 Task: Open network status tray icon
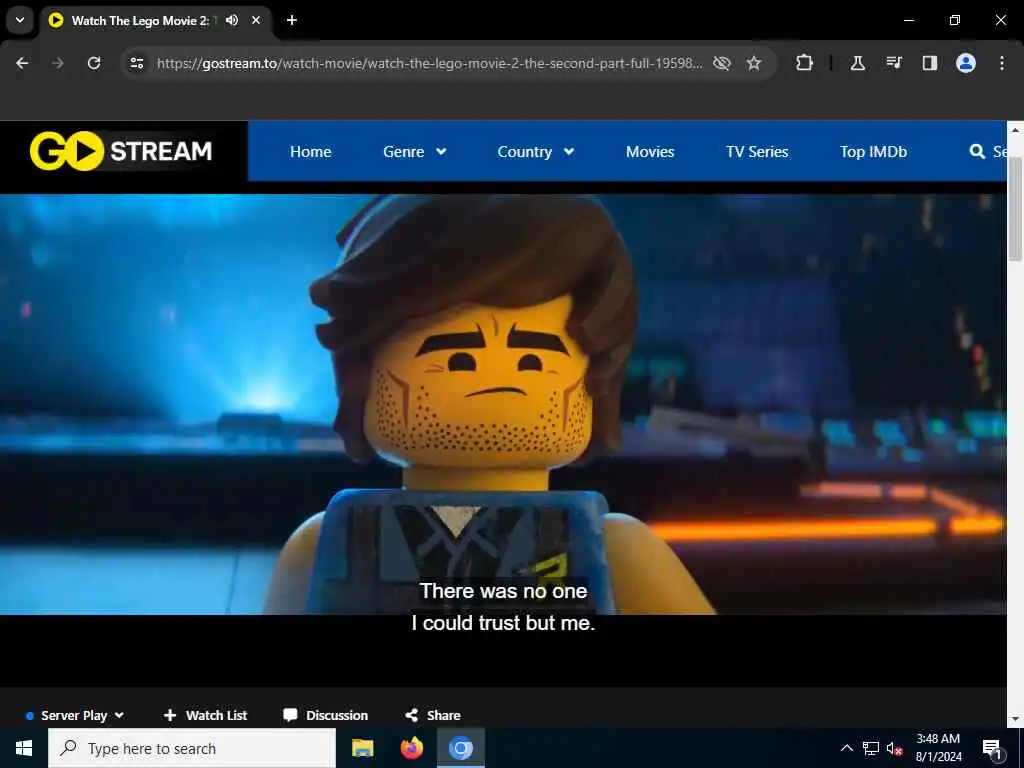[x=871, y=748]
